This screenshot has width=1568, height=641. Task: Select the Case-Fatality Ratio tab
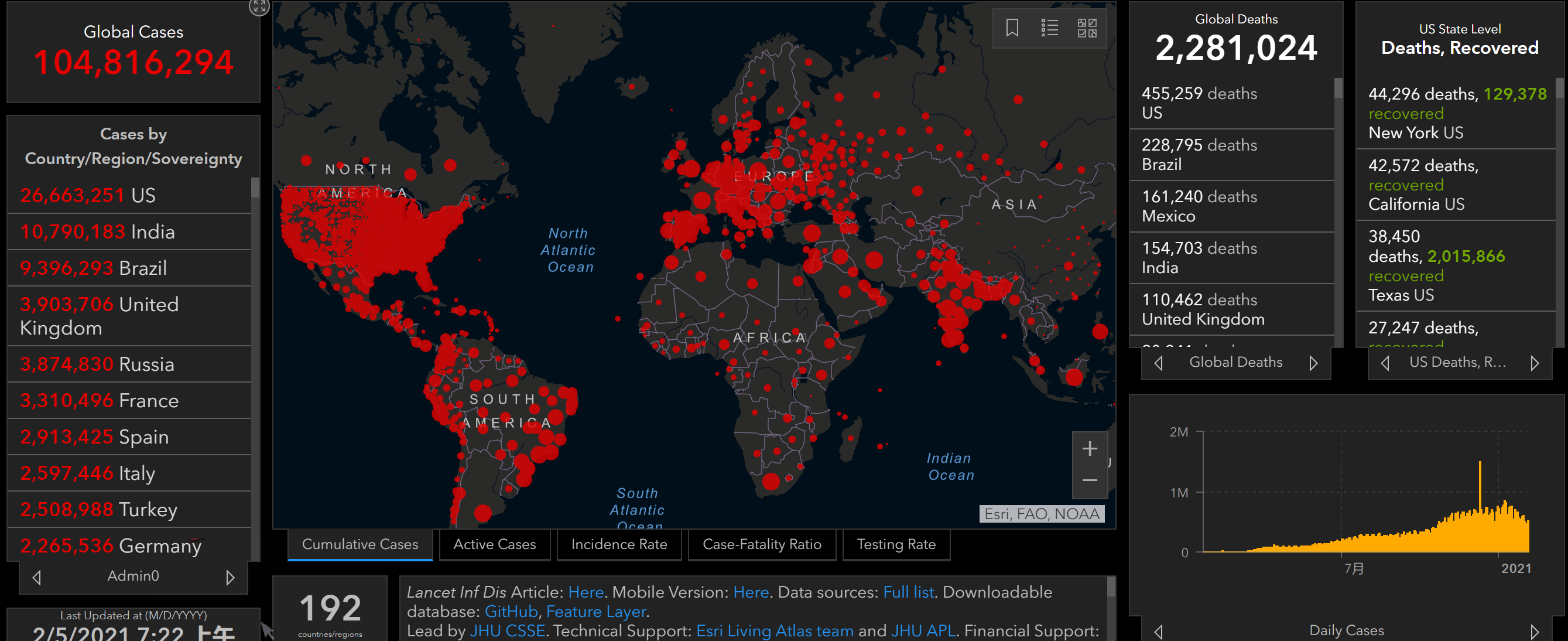(762, 544)
